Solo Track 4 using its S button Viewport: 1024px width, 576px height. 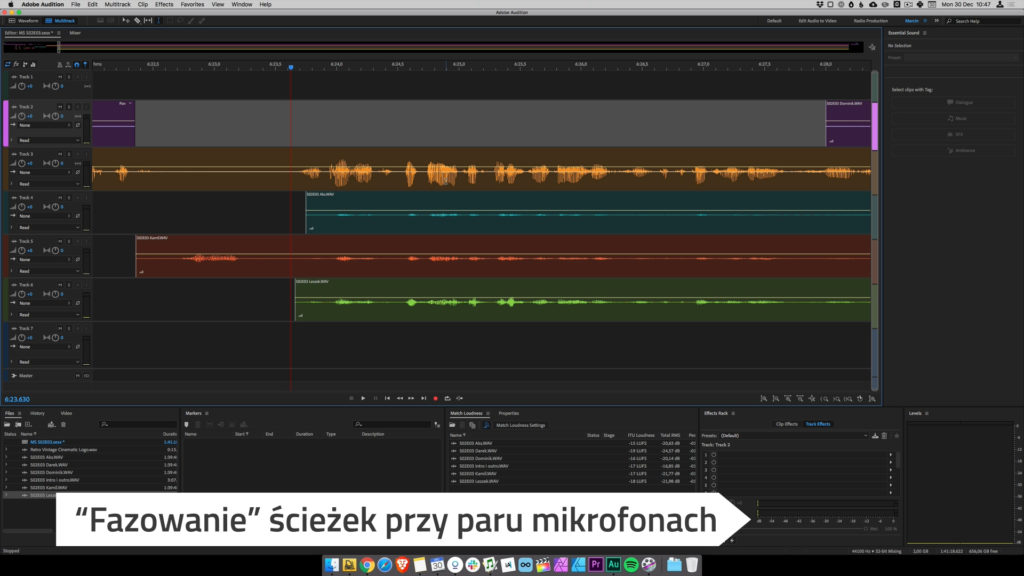point(68,197)
